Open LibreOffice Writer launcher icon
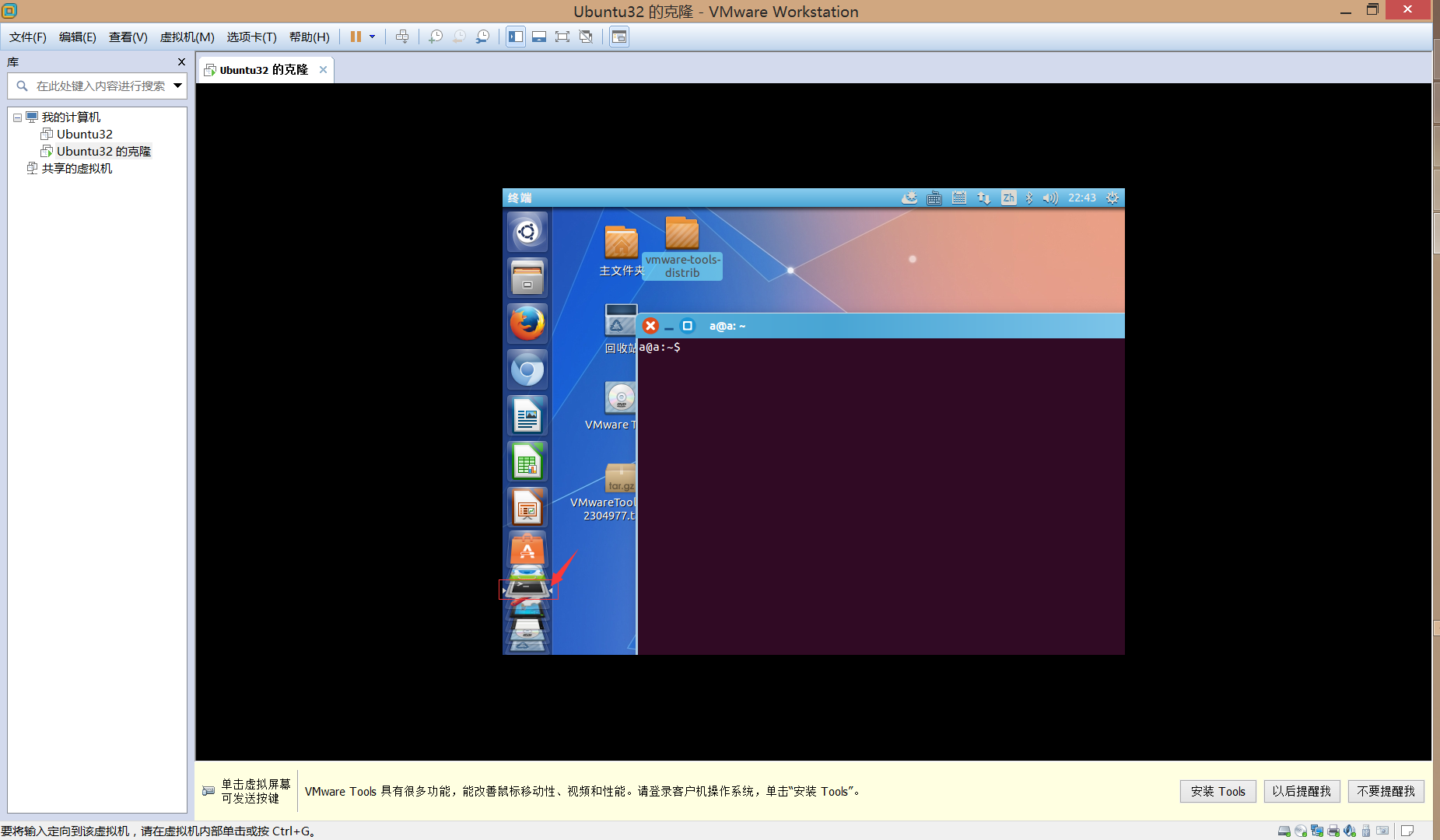Viewport: 1440px width, 840px height. pyautogui.click(x=527, y=415)
